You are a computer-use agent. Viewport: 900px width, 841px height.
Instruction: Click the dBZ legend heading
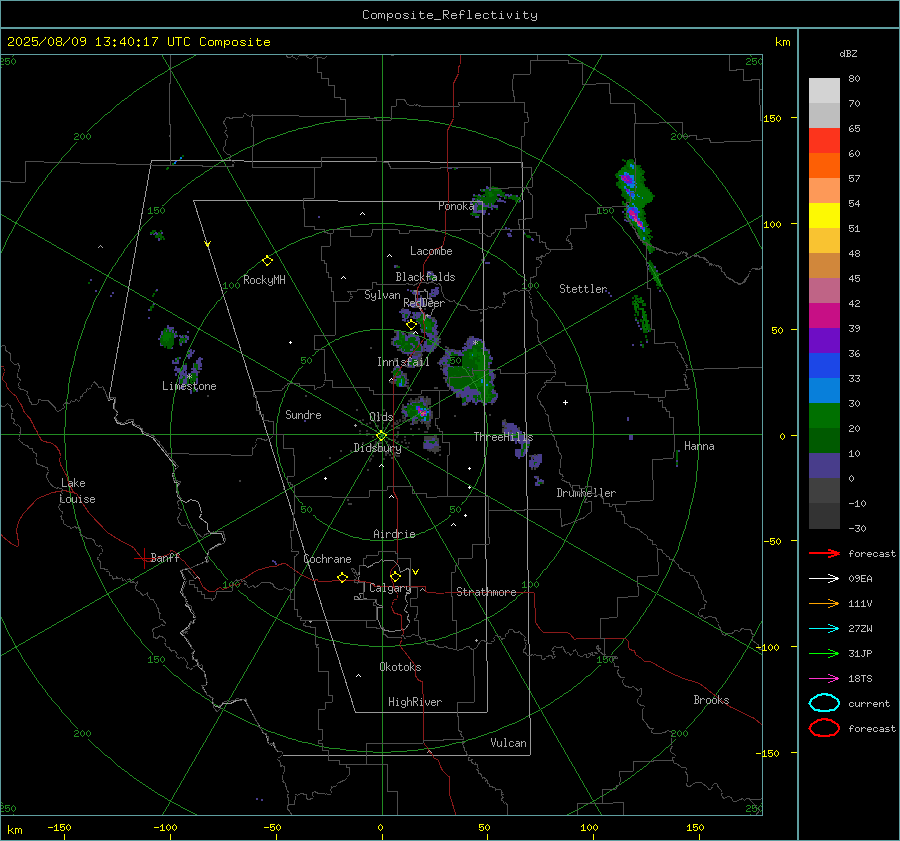point(848,53)
